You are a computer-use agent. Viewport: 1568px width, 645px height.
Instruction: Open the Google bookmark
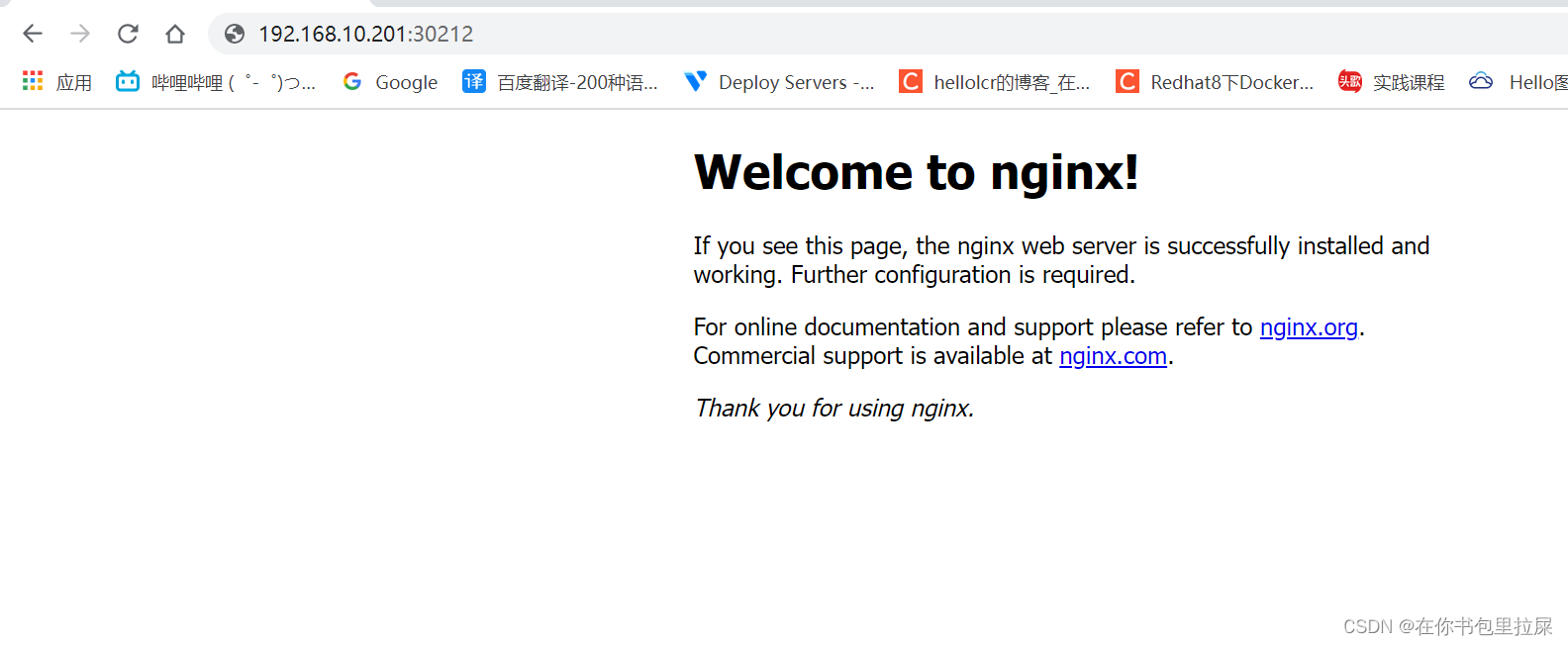click(x=407, y=82)
